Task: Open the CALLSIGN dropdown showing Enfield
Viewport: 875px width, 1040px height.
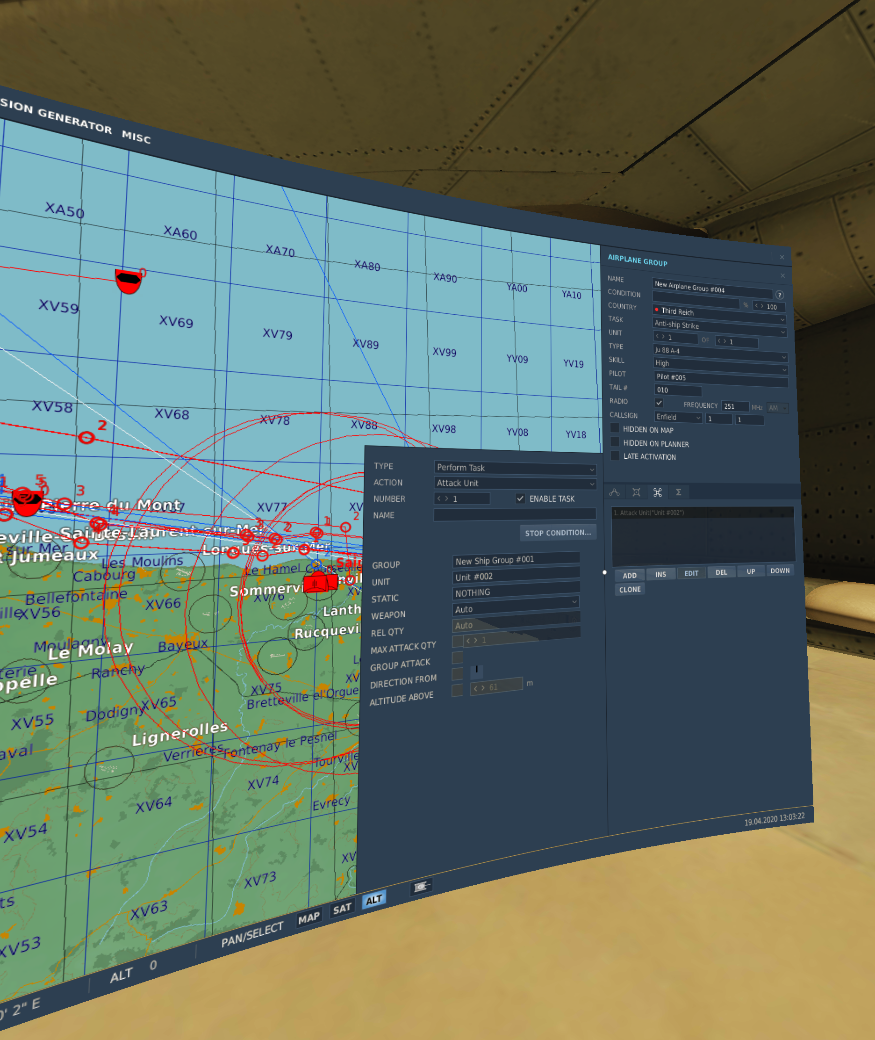Action: [x=678, y=417]
